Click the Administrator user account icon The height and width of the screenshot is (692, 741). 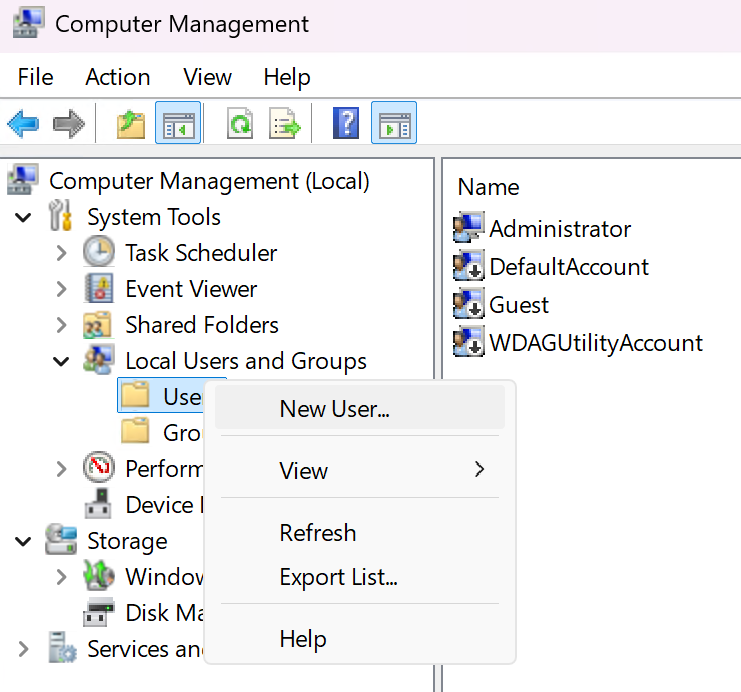(x=468, y=227)
